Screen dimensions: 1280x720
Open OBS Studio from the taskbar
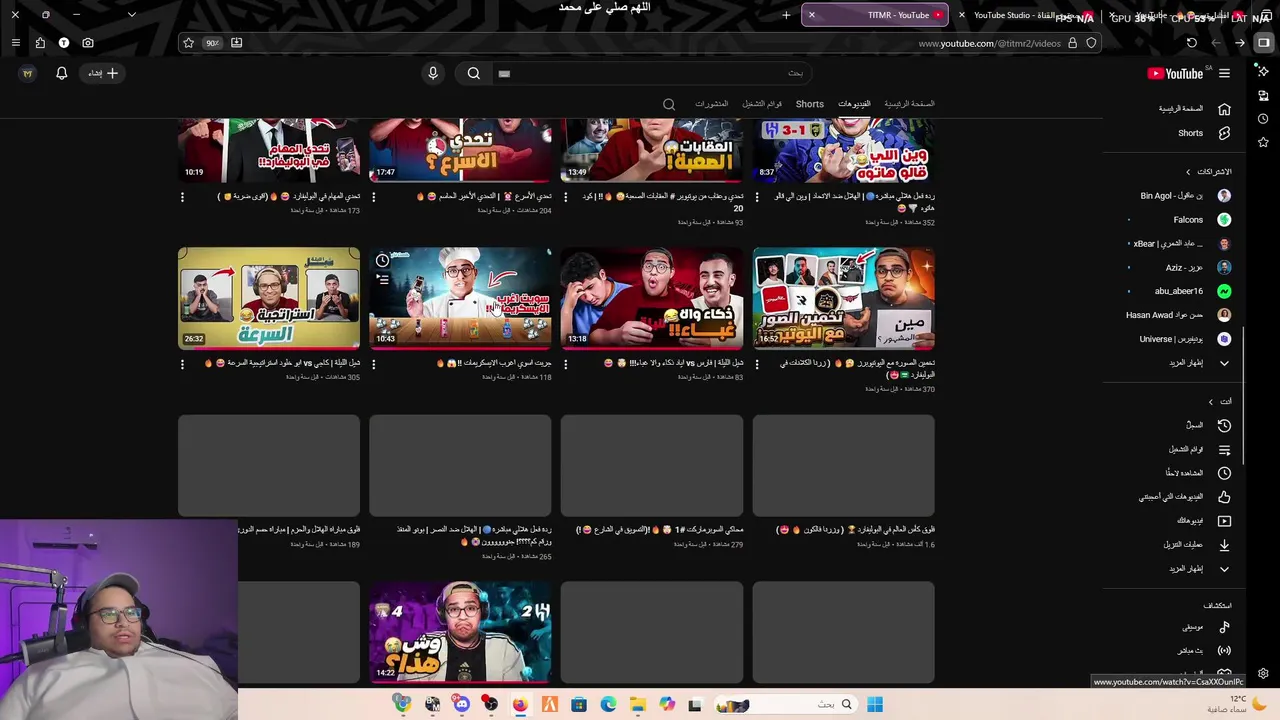coord(490,704)
